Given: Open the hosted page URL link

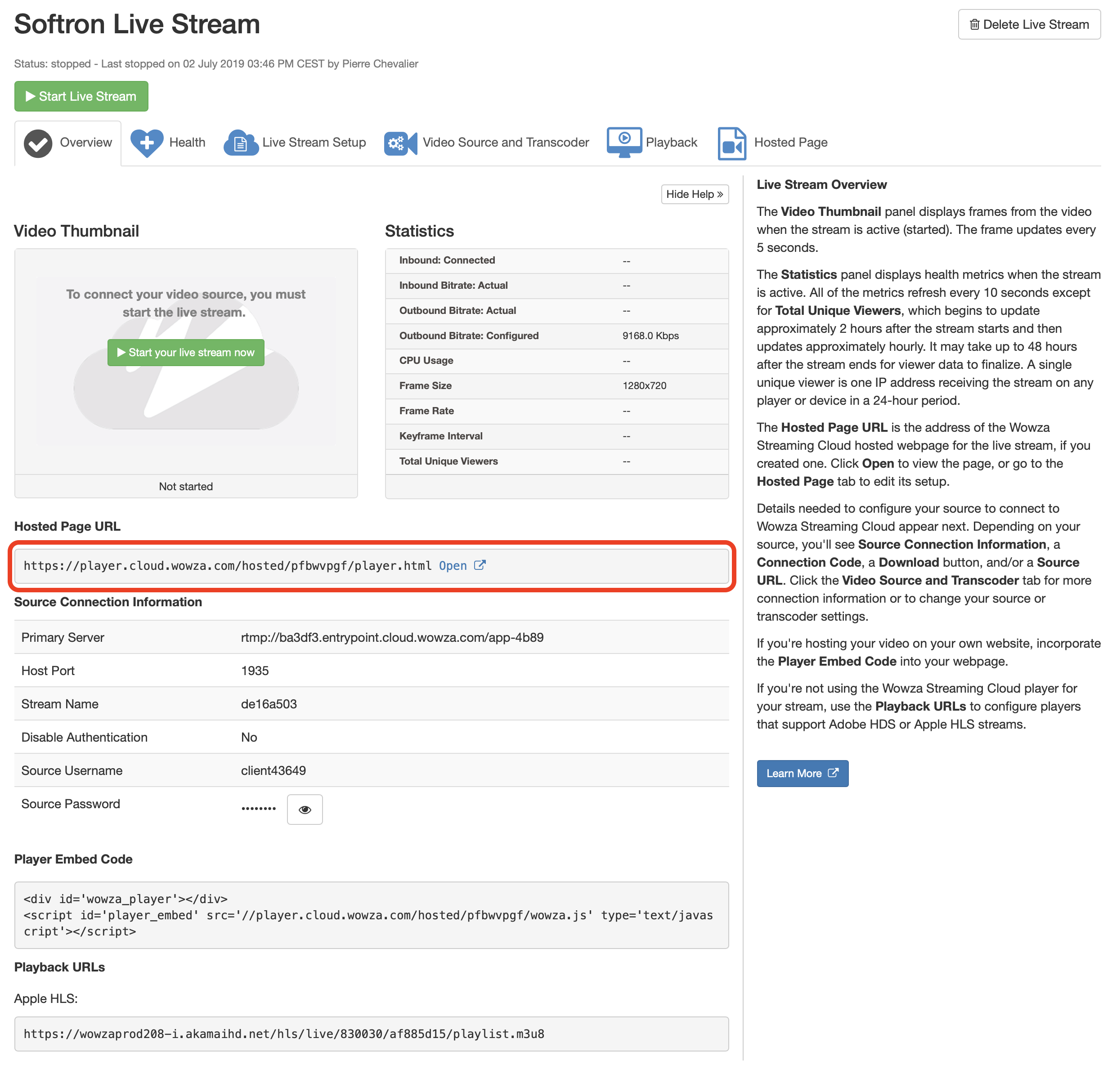Looking at the screenshot, I should [462, 565].
